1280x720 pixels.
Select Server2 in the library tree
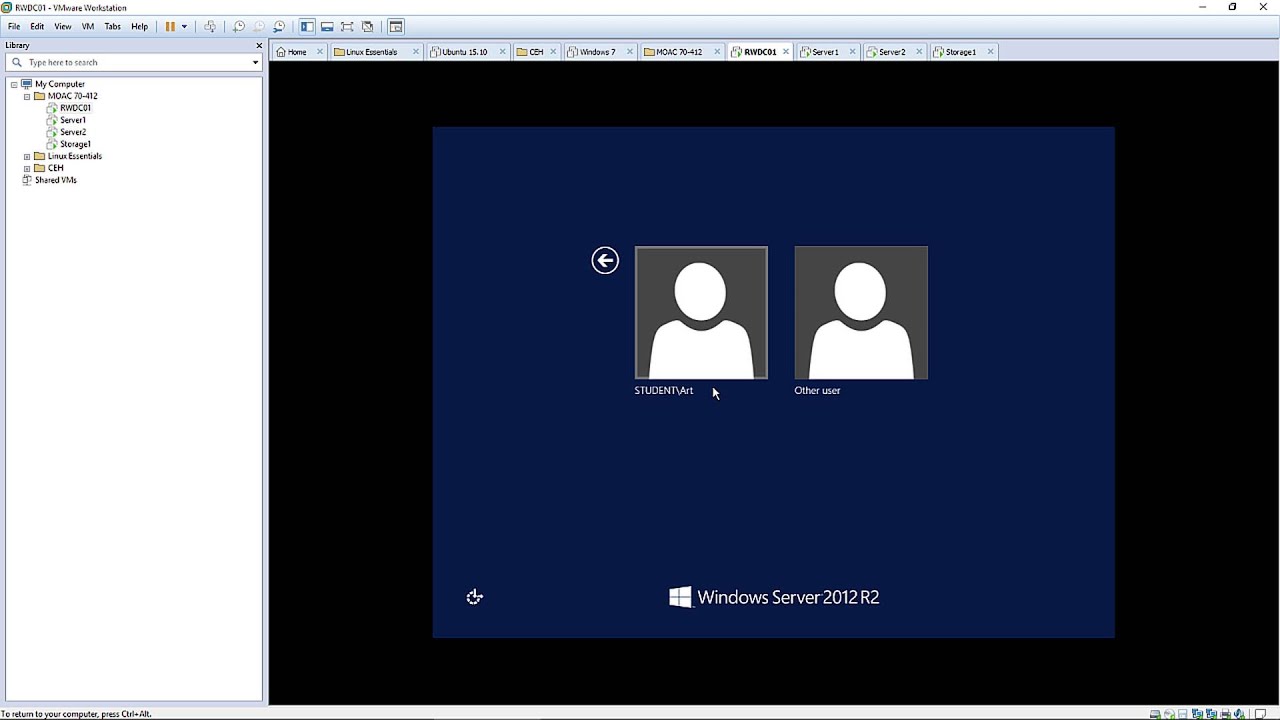[x=73, y=132]
